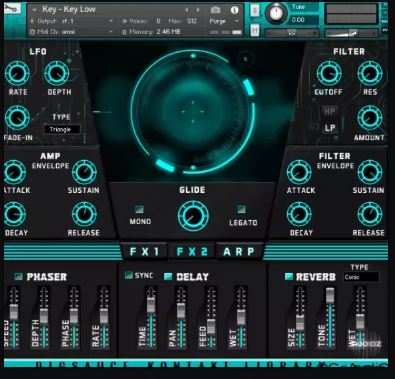395x379 pixels.
Task: Enable the Mono checkbox
Action: tap(139, 210)
